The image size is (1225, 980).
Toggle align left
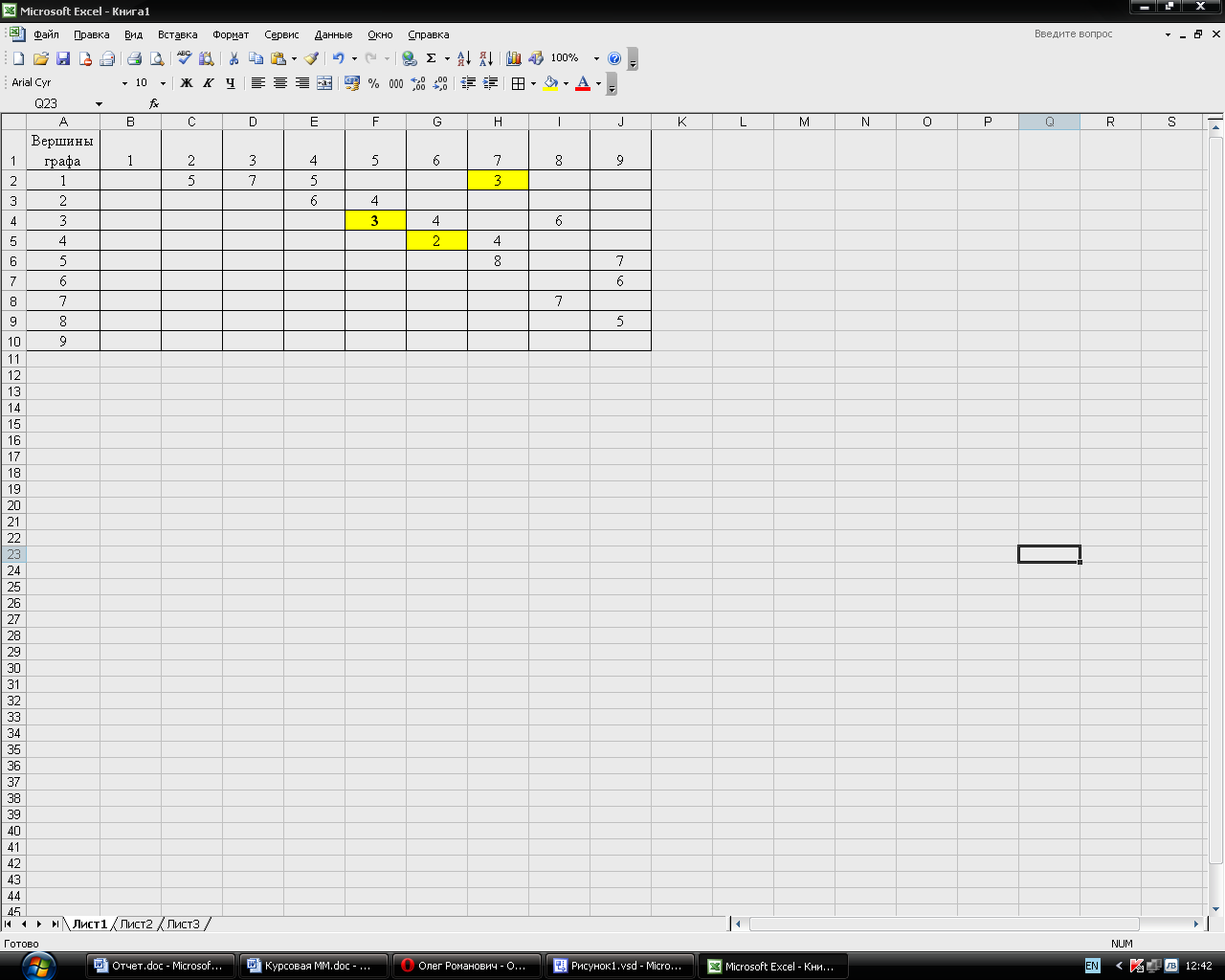tap(258, 83)
